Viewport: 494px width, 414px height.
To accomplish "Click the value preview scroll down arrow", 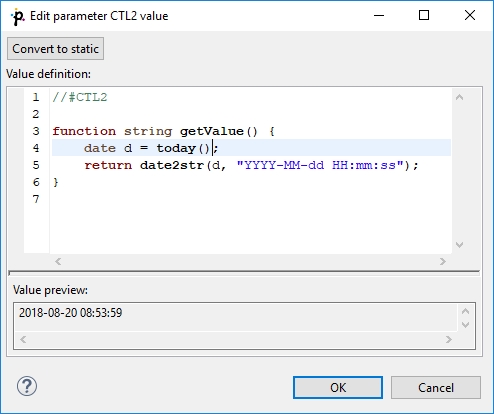I will (466, 324).
